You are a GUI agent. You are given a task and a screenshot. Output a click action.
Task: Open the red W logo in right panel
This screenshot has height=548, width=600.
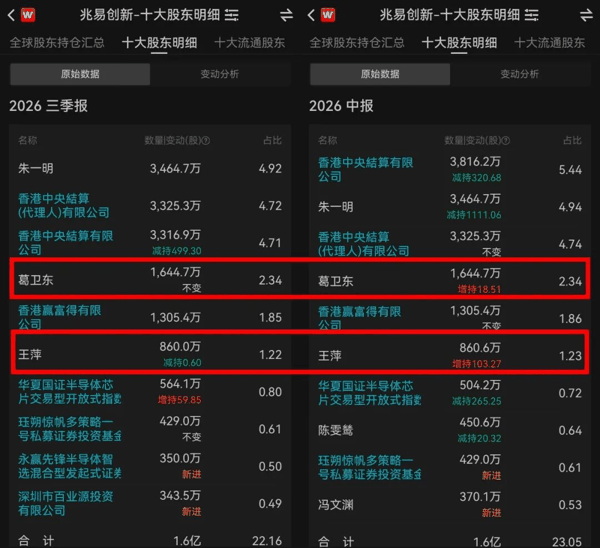point(328,15)
